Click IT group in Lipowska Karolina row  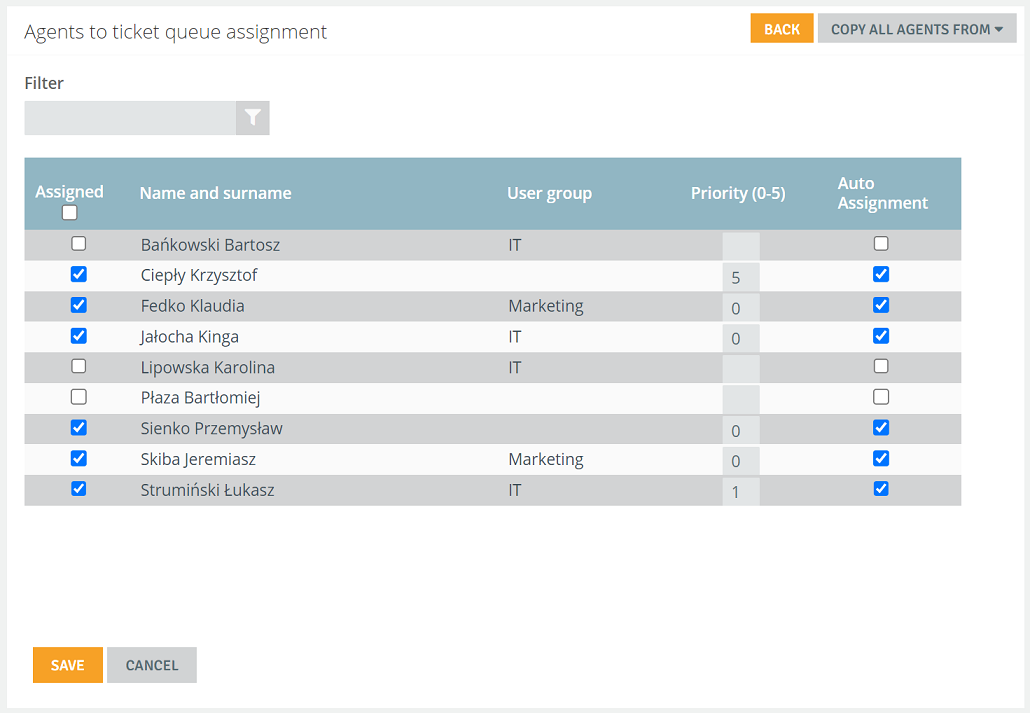click(514, 367)
